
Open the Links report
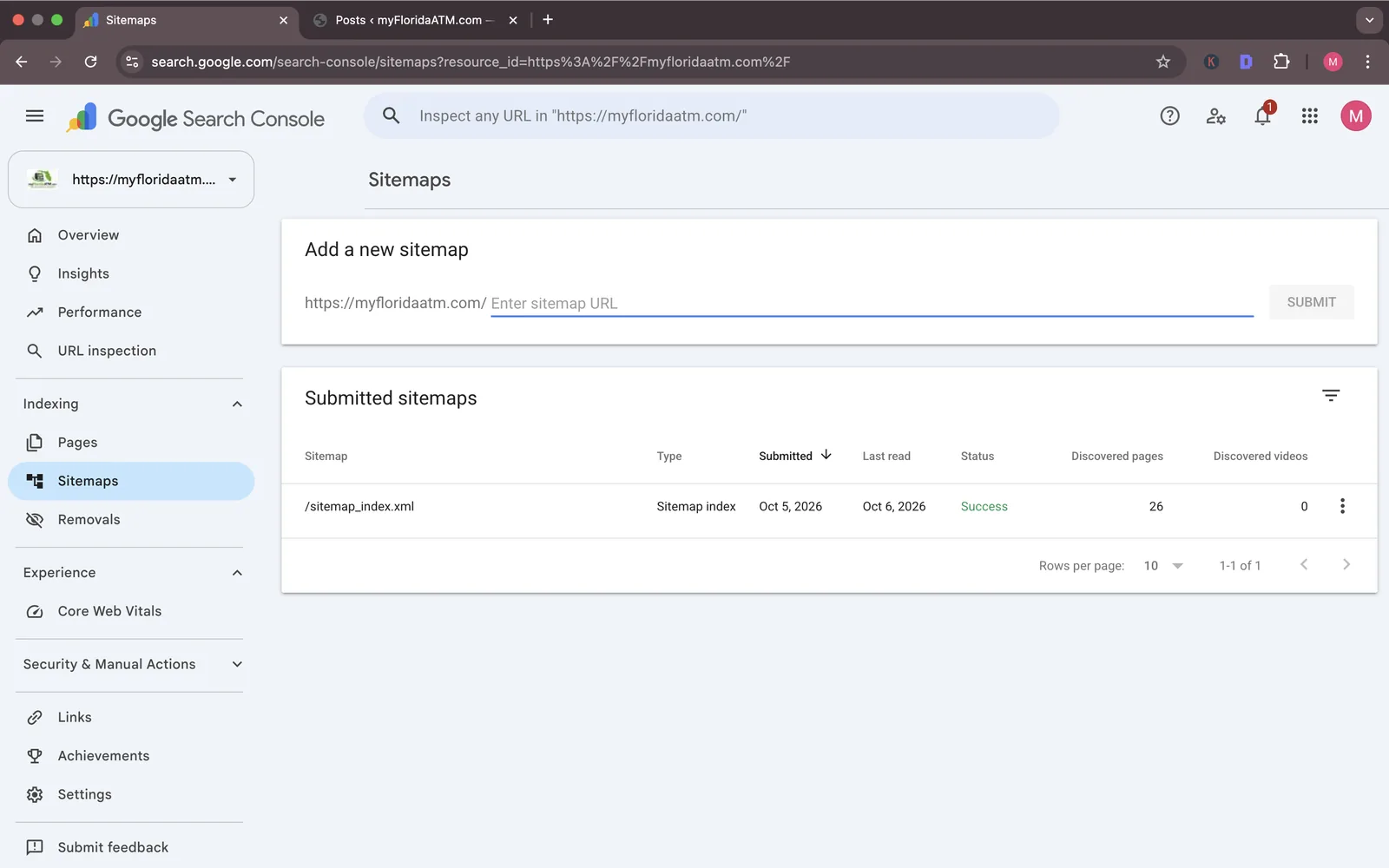click(131, 717)
